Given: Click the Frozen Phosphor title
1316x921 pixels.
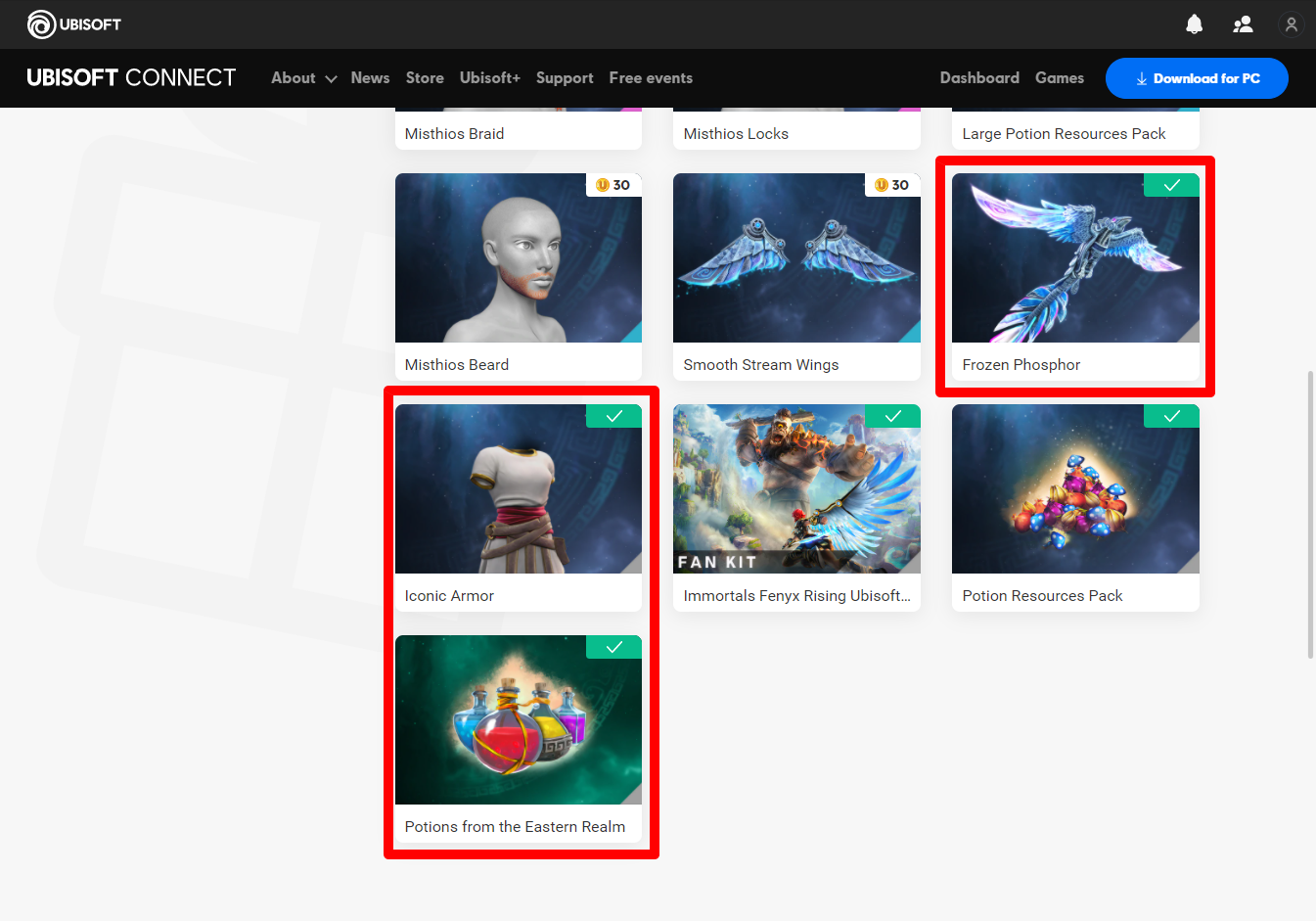Looking at the screenshot, I should pos(1021,365).
